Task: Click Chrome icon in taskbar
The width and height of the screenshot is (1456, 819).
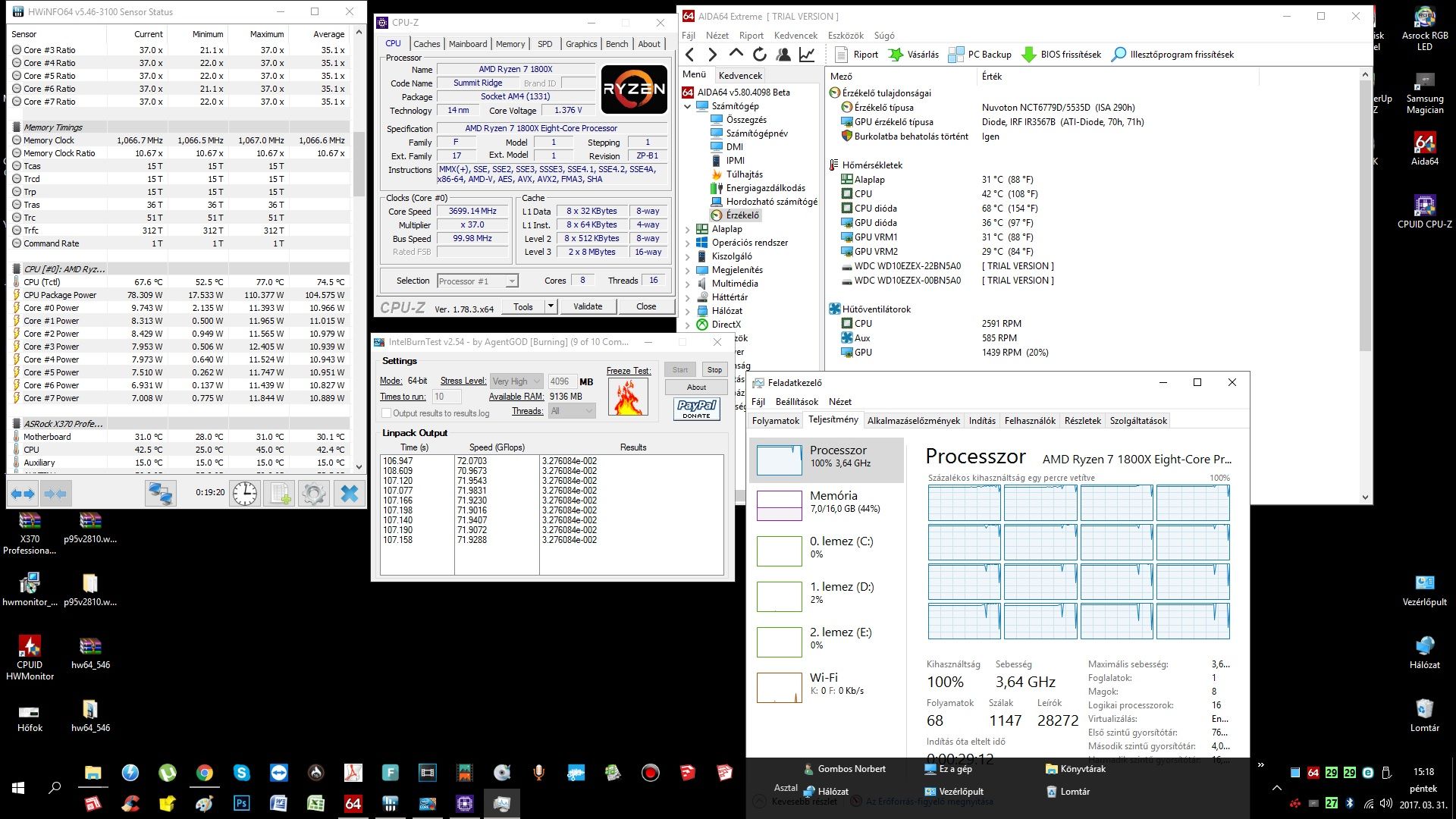Action: point(204,773)
